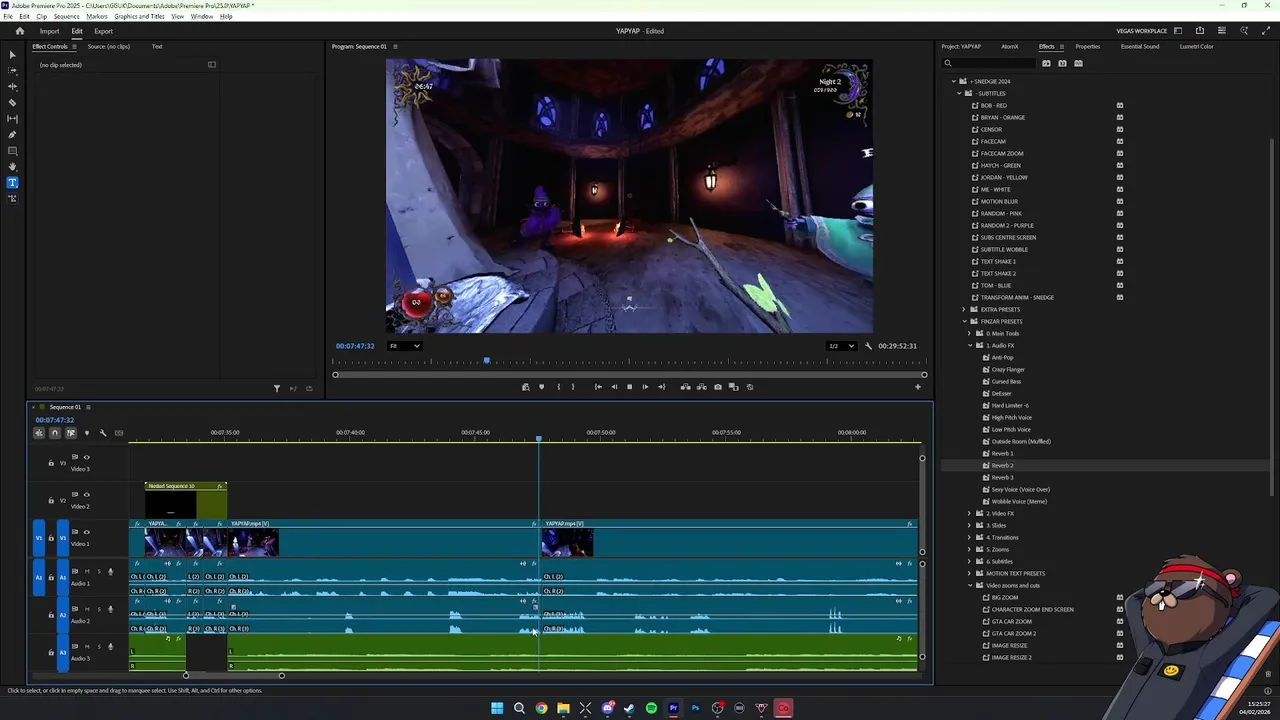Open the VEGAS WORKPLACE workspace selector
The height and width of the screenshot is (720, 1280).
tap(1141, 31)
